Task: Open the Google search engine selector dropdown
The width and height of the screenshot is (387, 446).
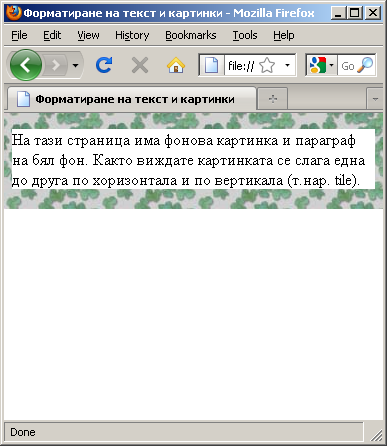Action: 321,65
